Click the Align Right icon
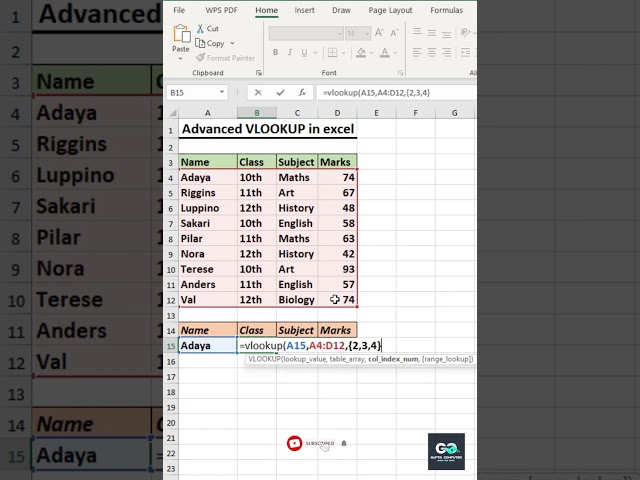The height and width of the screenshot is (480, 640). 447,52
